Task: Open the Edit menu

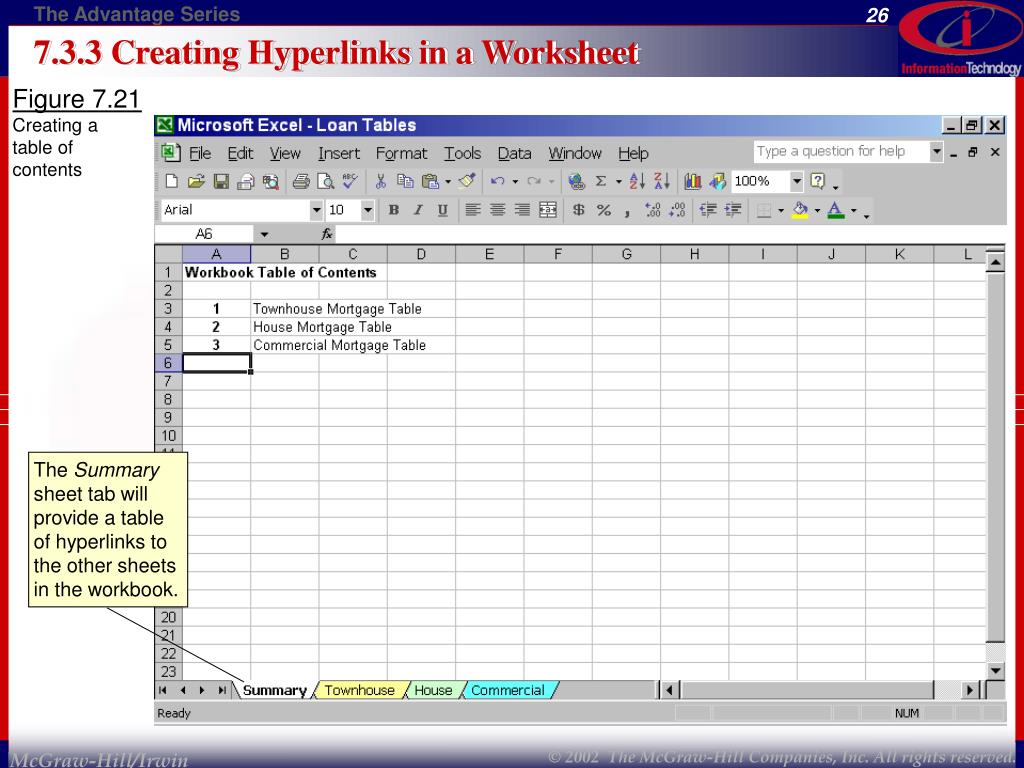Action: tap(240, 153)
